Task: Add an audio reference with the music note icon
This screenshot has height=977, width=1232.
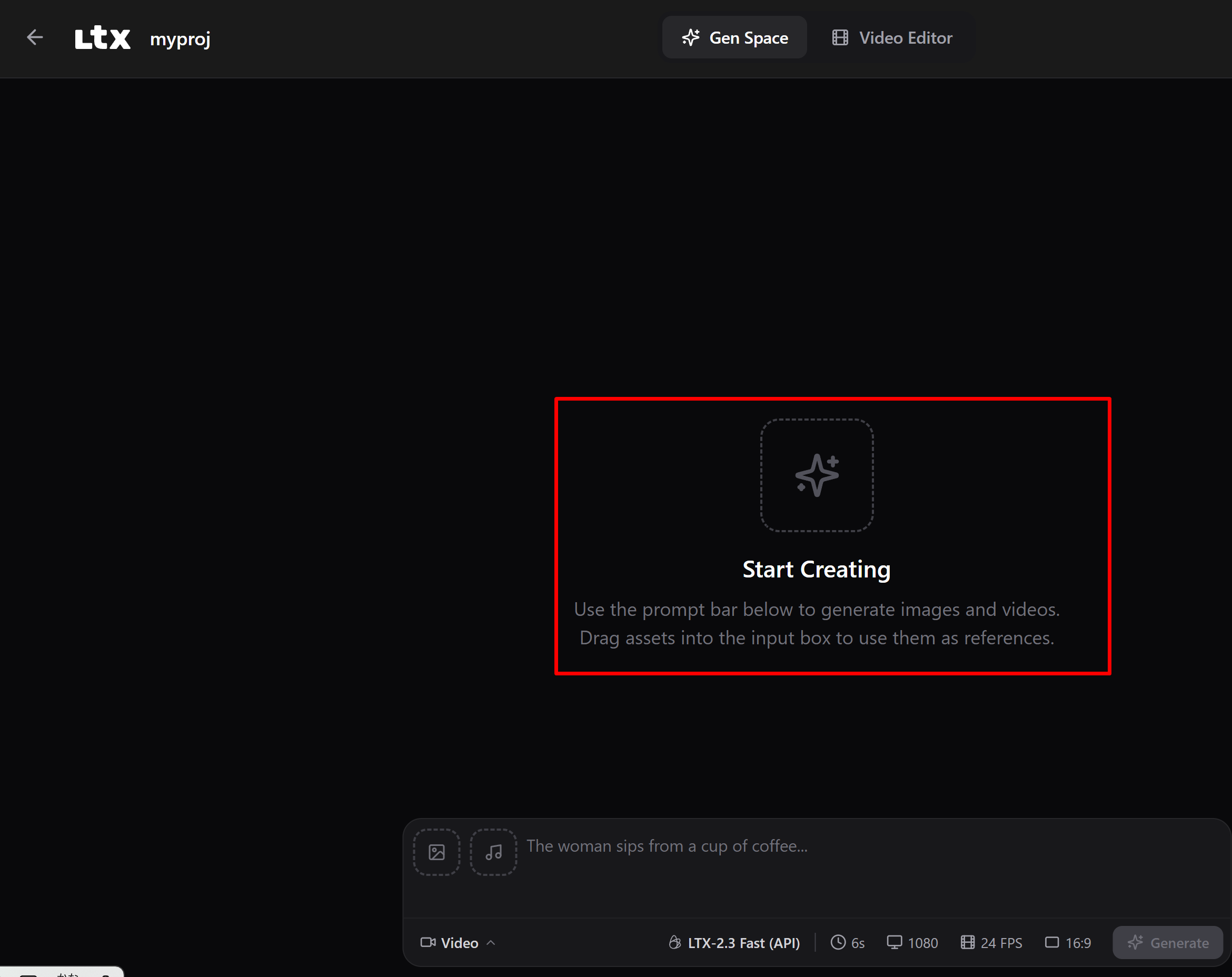Action: (494, 852)
